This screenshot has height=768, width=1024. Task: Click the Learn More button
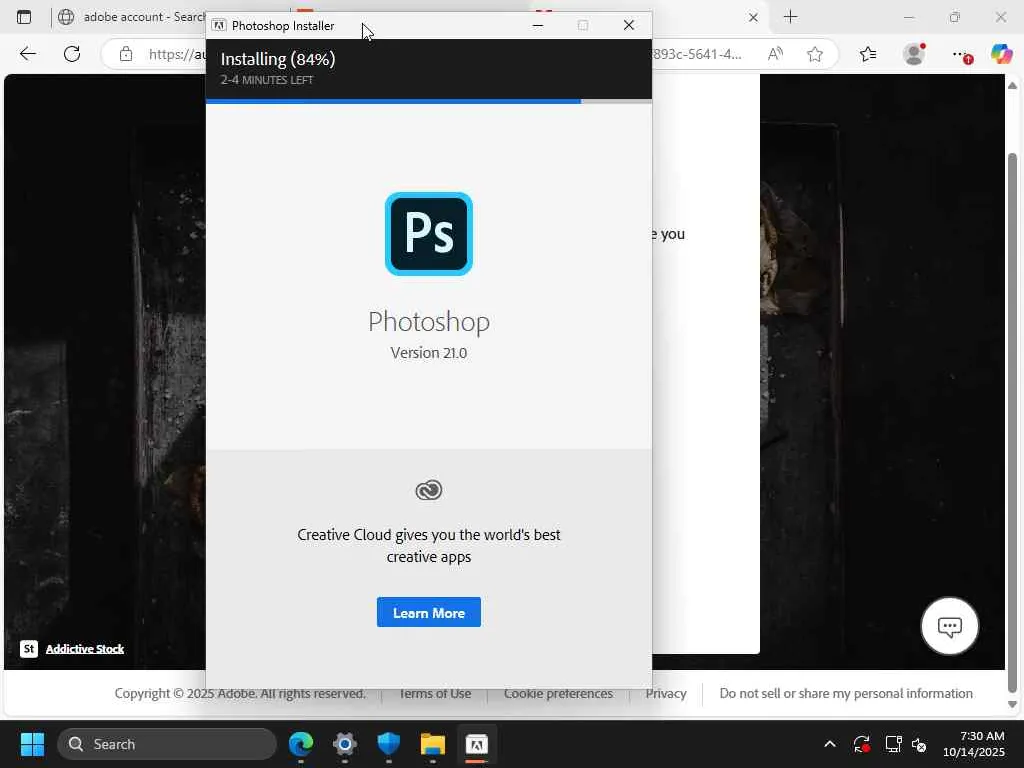pos(428,613)
